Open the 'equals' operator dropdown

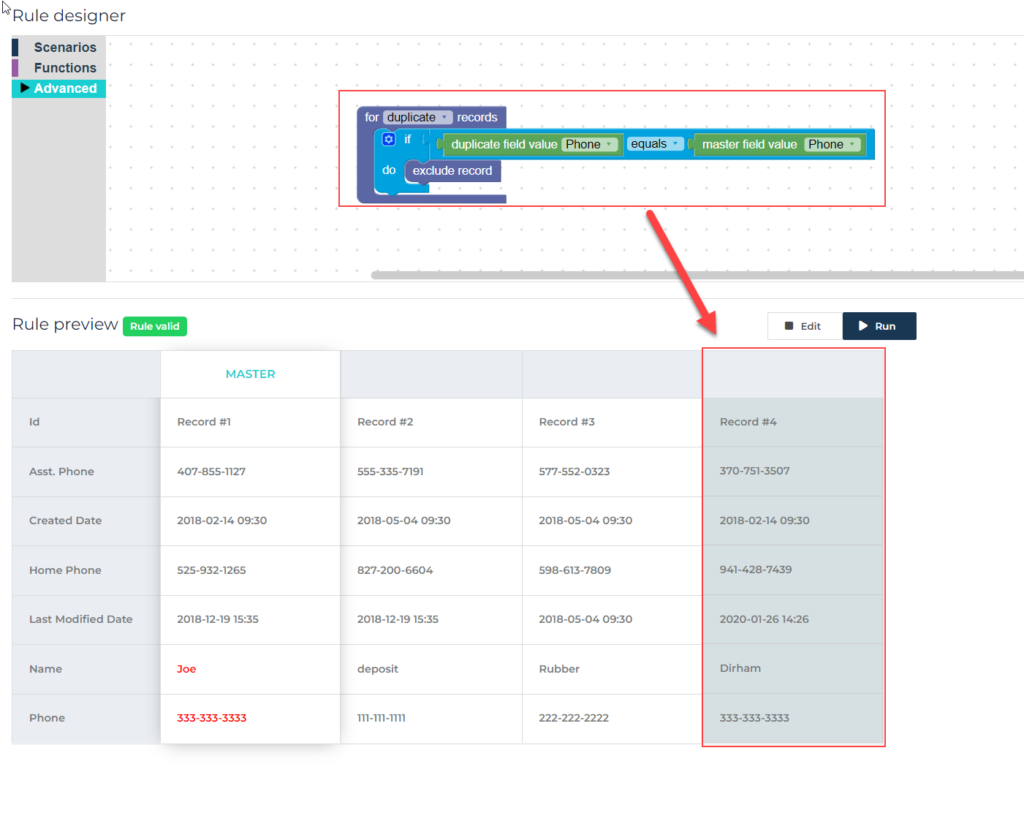[655, 144]
